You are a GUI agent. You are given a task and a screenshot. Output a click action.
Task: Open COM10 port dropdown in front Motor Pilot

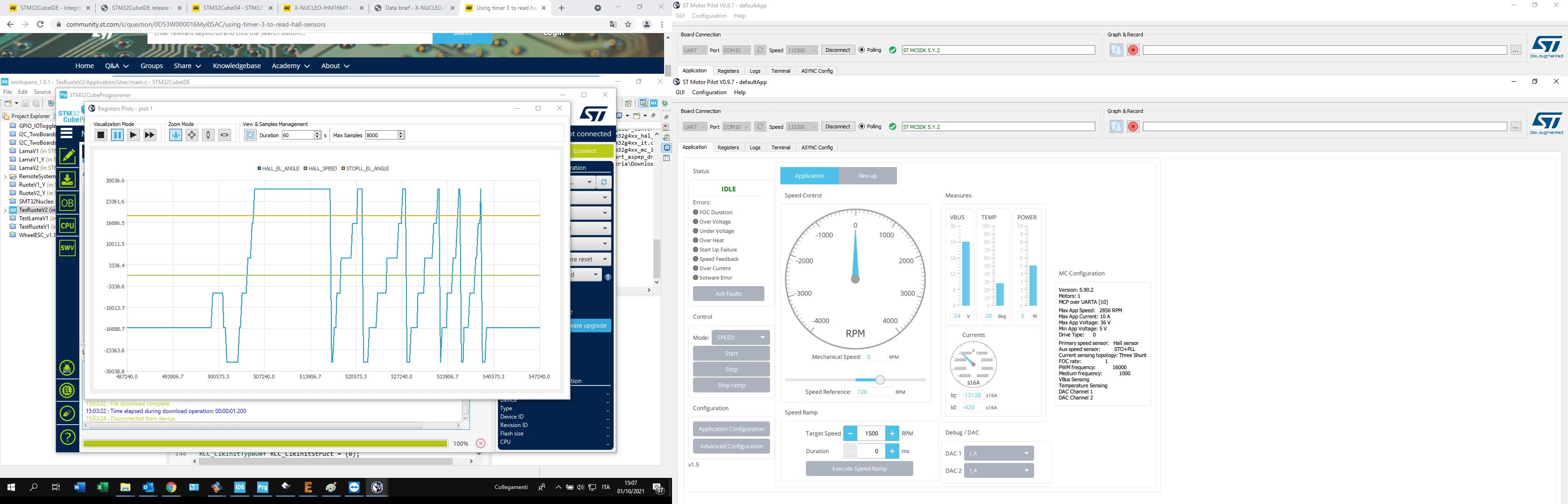pos(736,126)
